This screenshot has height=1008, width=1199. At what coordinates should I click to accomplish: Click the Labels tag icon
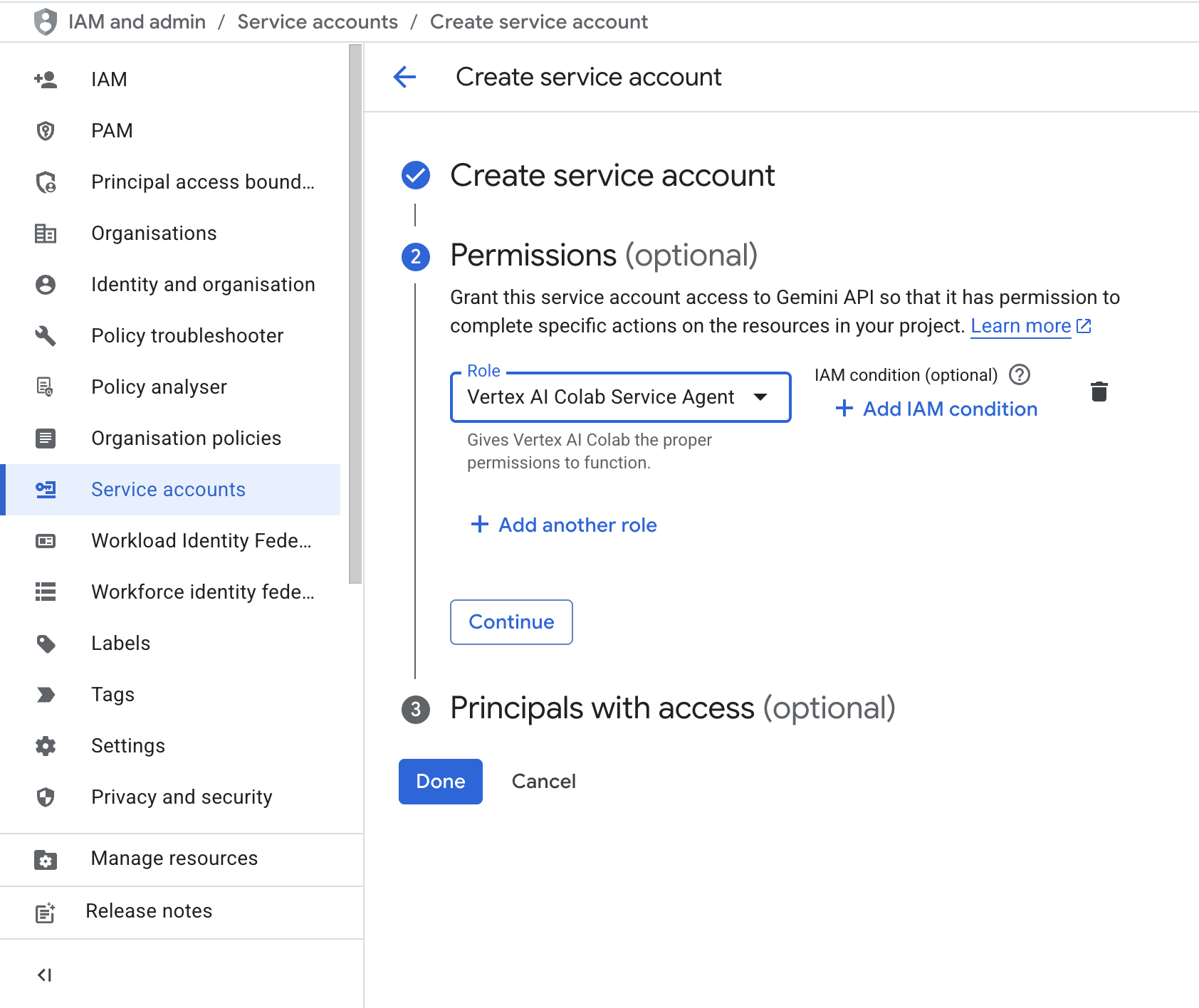tap(46, 644)
